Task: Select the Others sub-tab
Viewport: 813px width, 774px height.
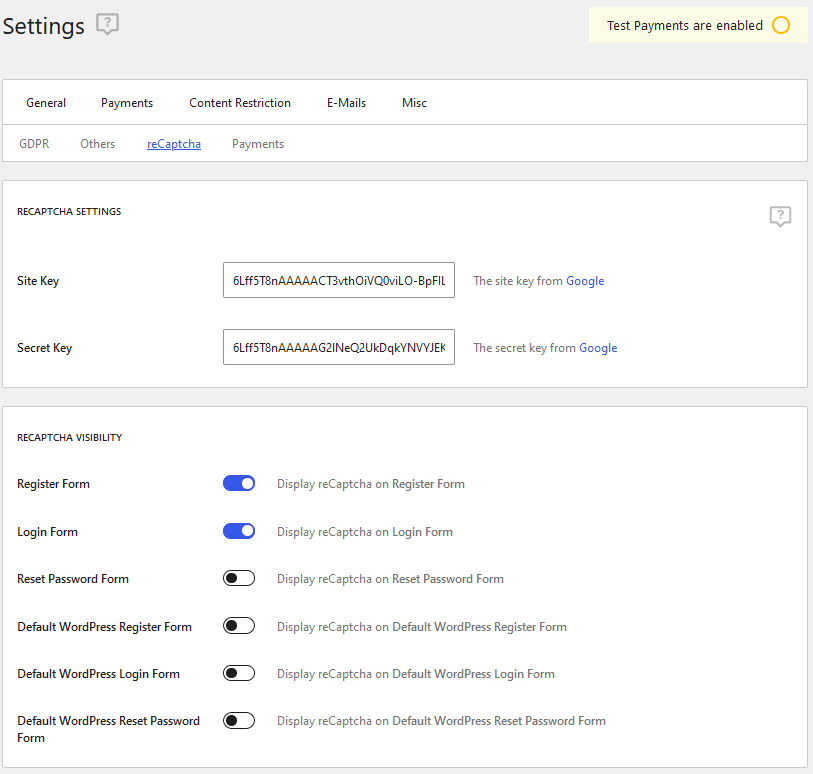Action: 98,144
